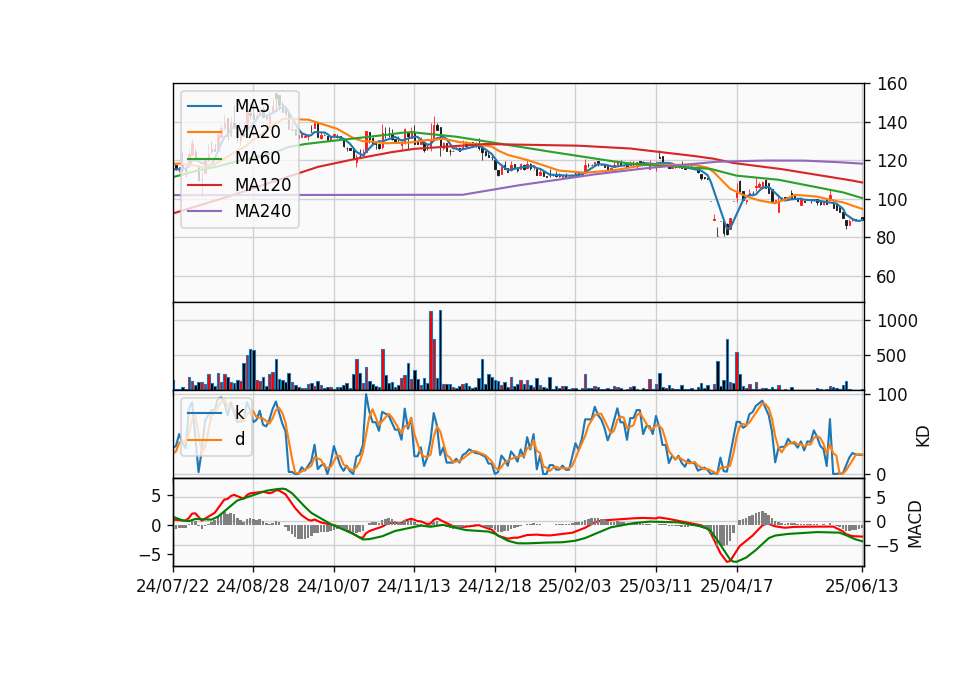Click the 80 price axis tick
This screenshot has width=960, height=690.
point(886,238)
